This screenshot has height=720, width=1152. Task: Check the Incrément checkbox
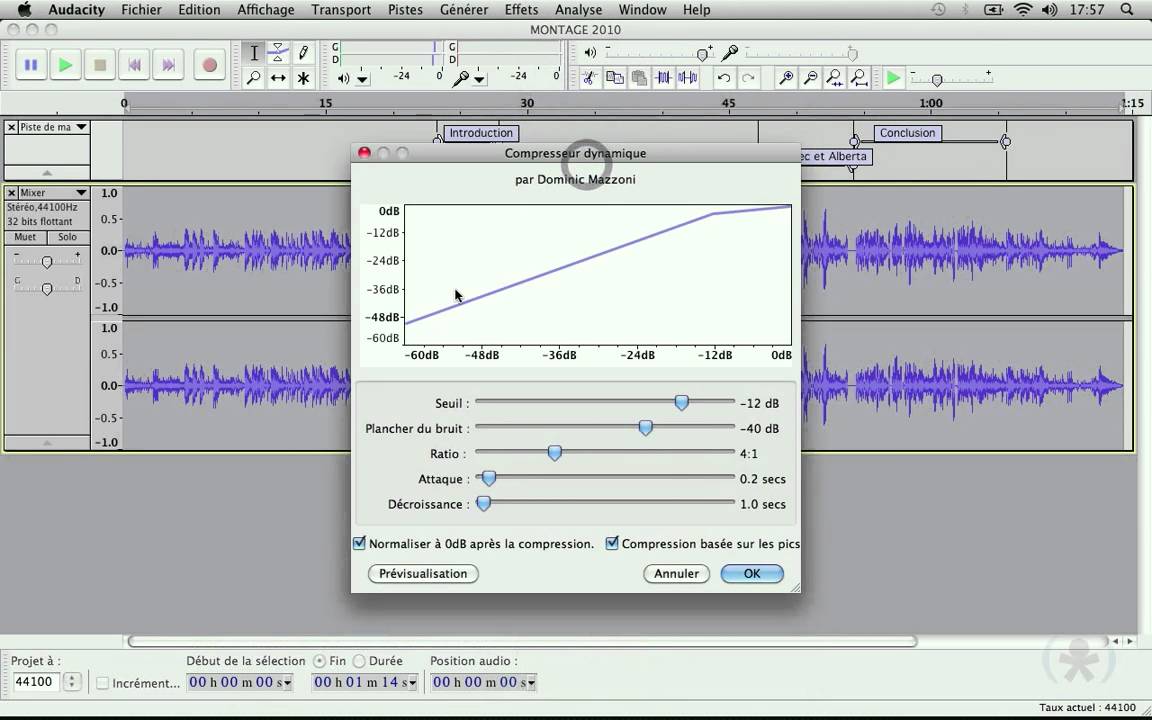(103, 683)
